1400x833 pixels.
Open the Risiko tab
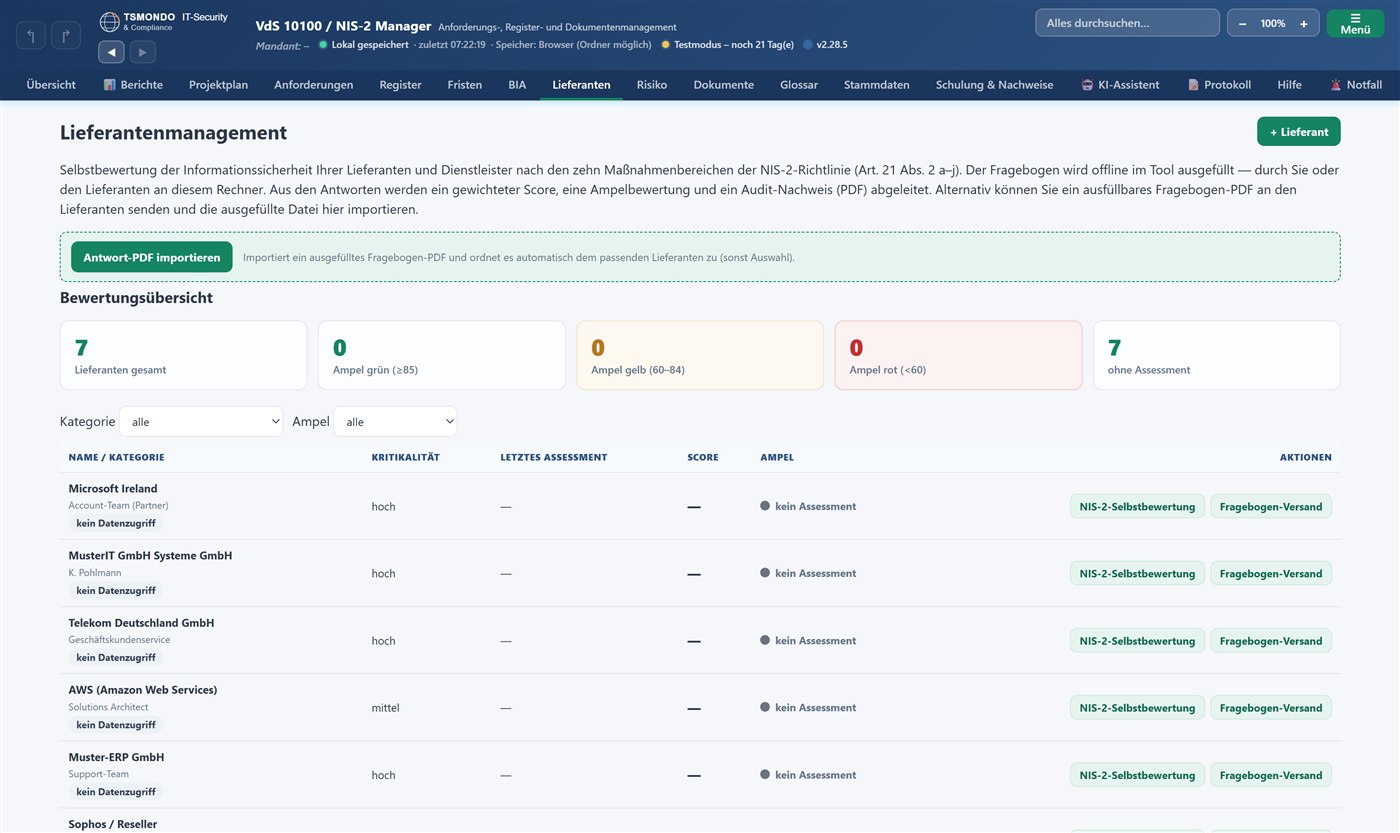[x=652, y=85]
